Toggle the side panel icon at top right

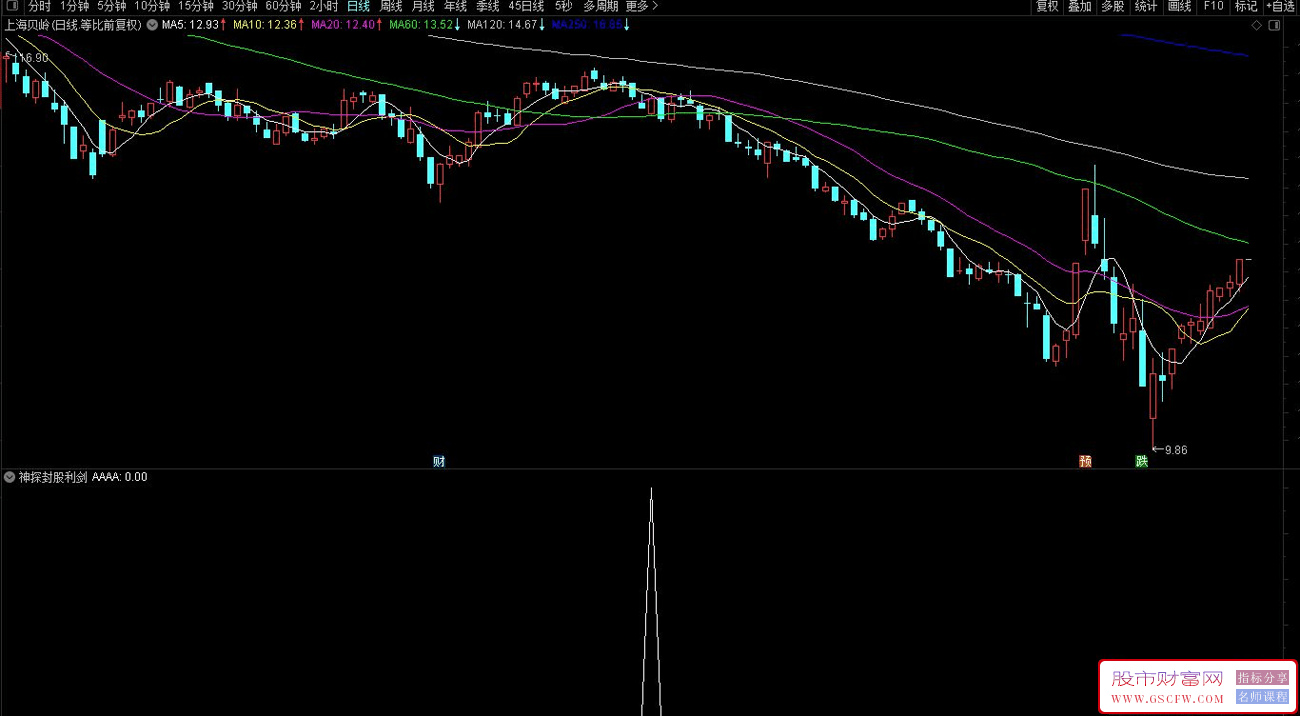pos(1273,25)
